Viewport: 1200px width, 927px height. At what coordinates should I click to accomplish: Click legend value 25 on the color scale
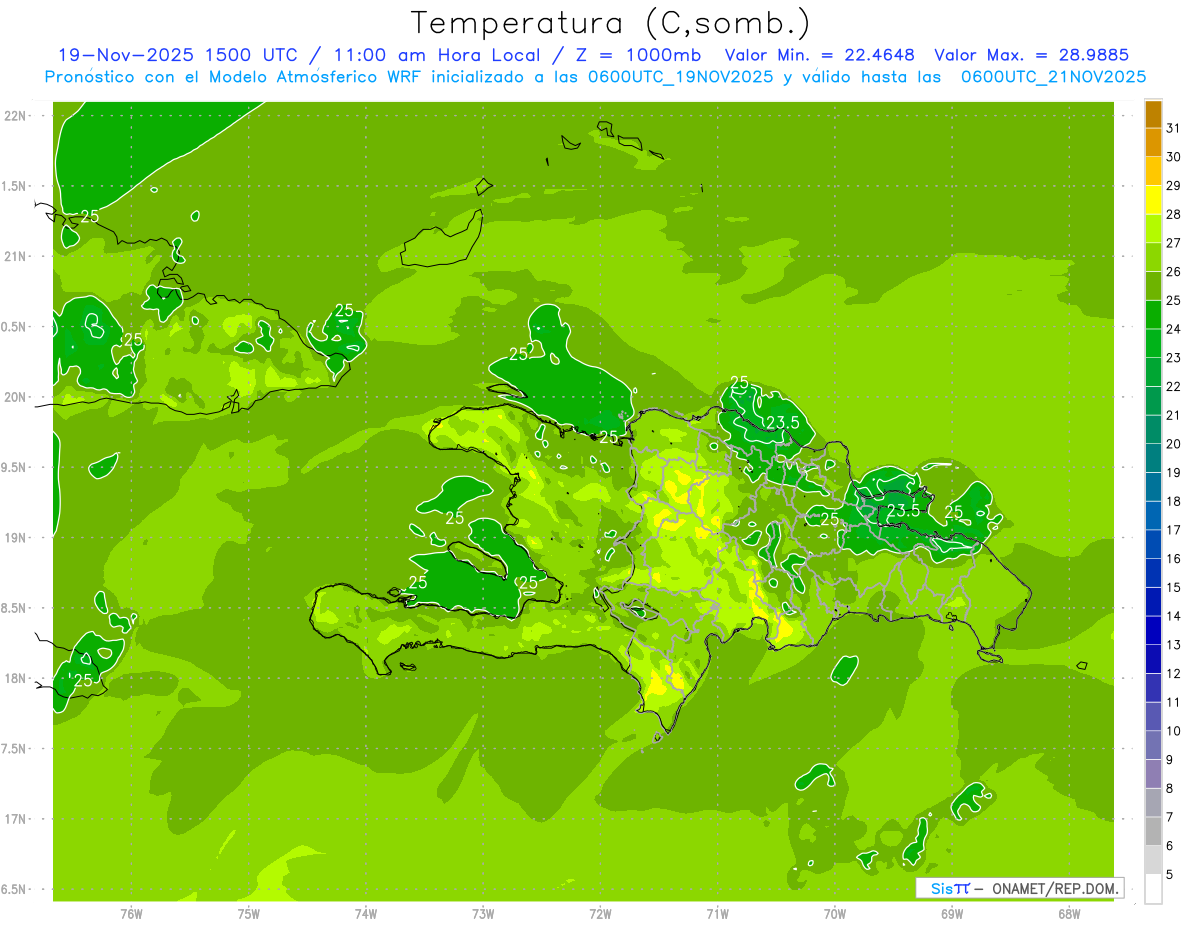[x=1174, y=300]
